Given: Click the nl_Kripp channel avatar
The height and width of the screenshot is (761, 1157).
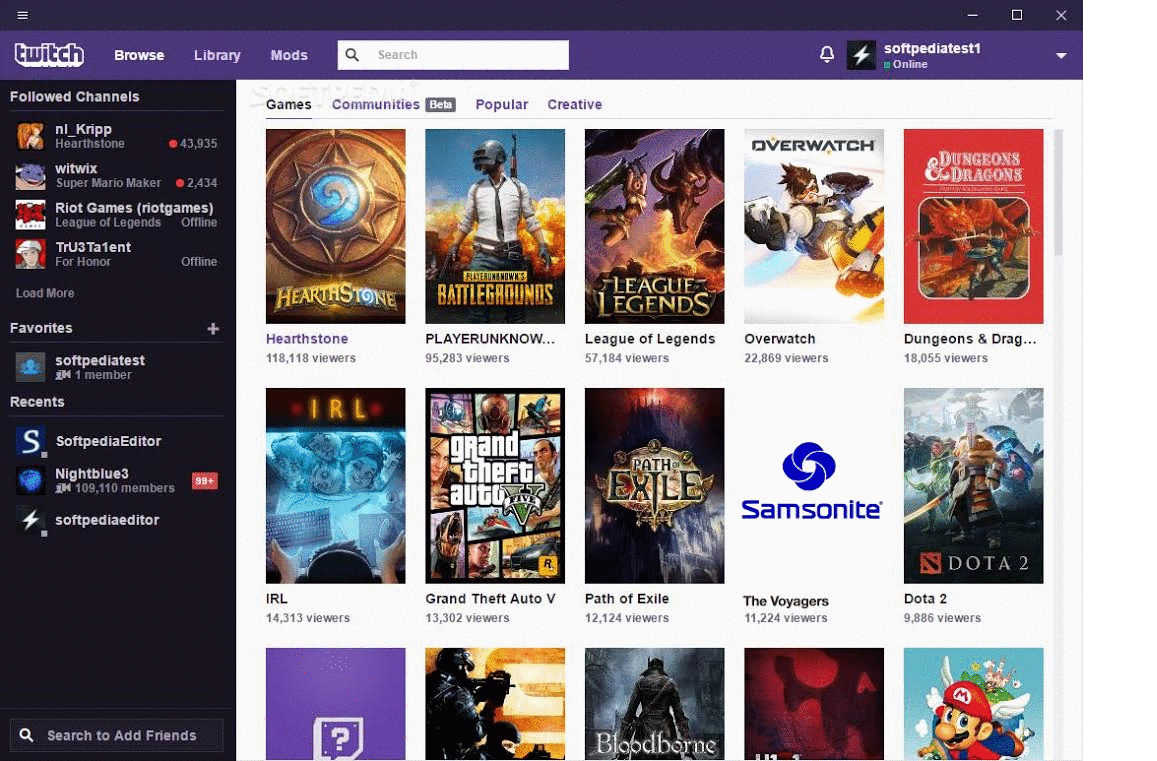Looking at the screenshot, I should (30, 136).
